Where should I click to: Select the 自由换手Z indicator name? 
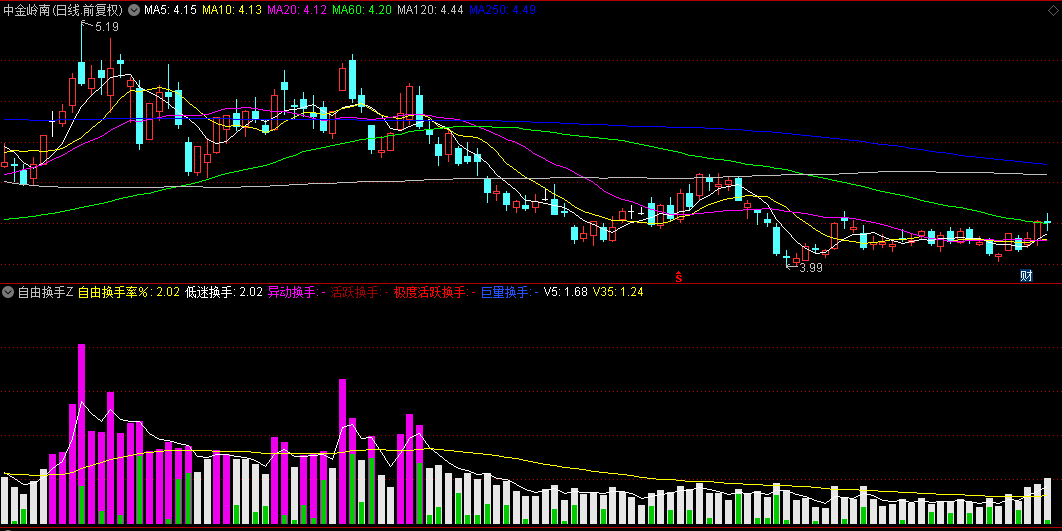45,293
